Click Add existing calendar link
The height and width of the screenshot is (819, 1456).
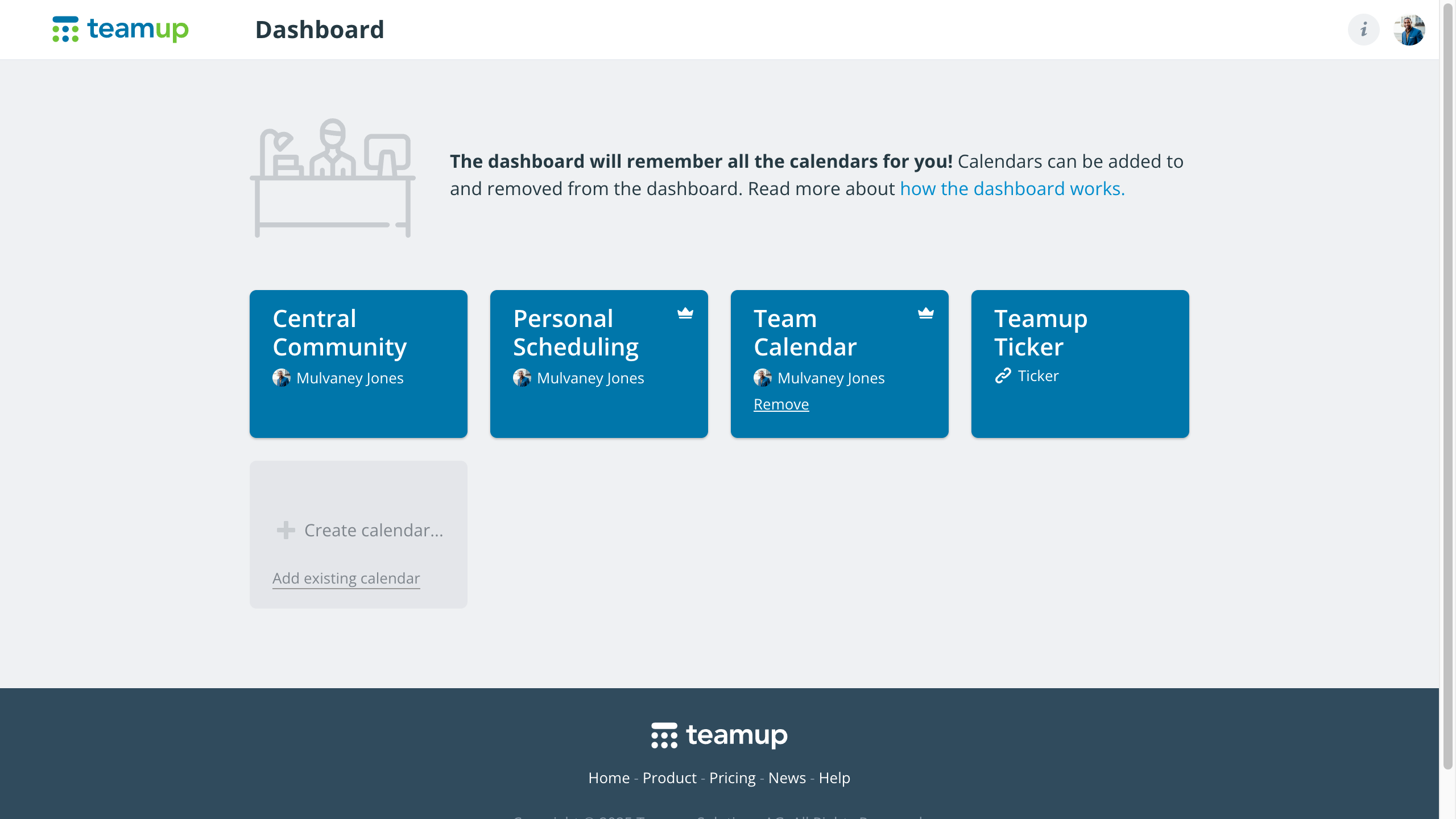[x=346, y=578]
